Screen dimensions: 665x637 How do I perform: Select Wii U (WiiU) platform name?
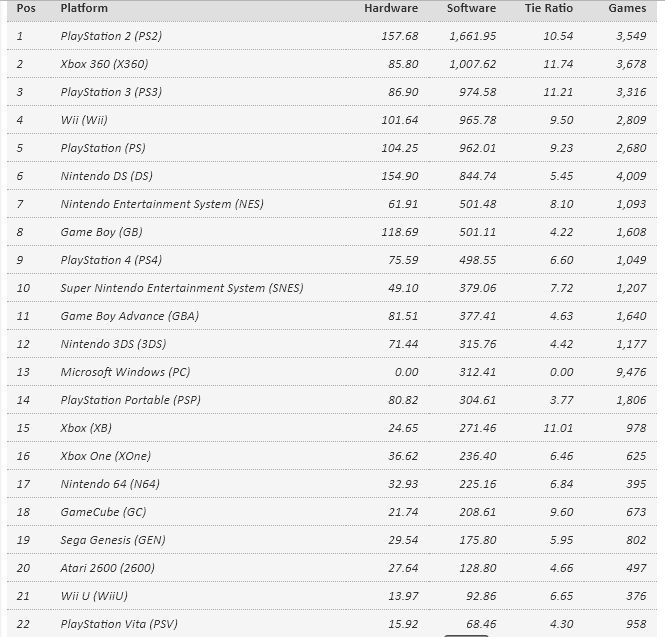tap(94, 596)
